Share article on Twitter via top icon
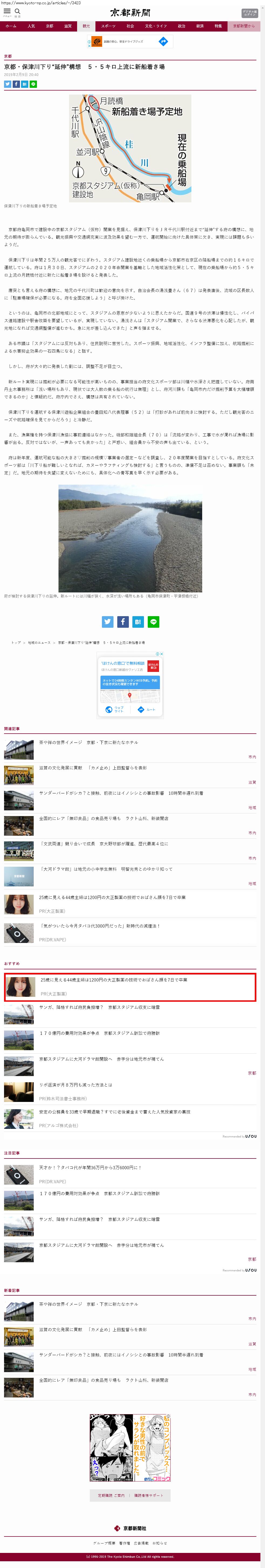The height and width of the screenshot is (1568, 265). [x=7, y=84]
